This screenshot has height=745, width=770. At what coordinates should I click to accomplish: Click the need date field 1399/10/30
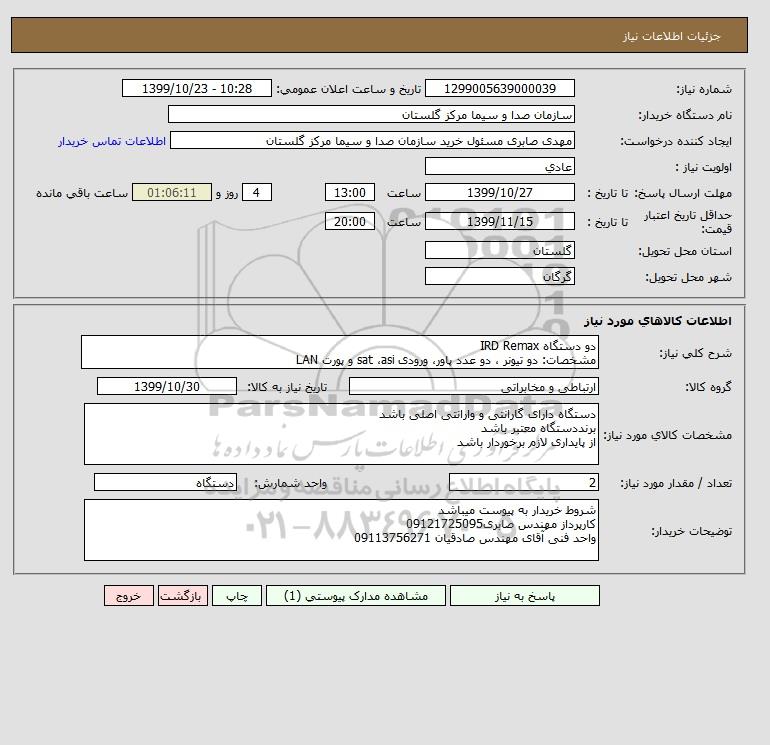[x=167, y=386]
